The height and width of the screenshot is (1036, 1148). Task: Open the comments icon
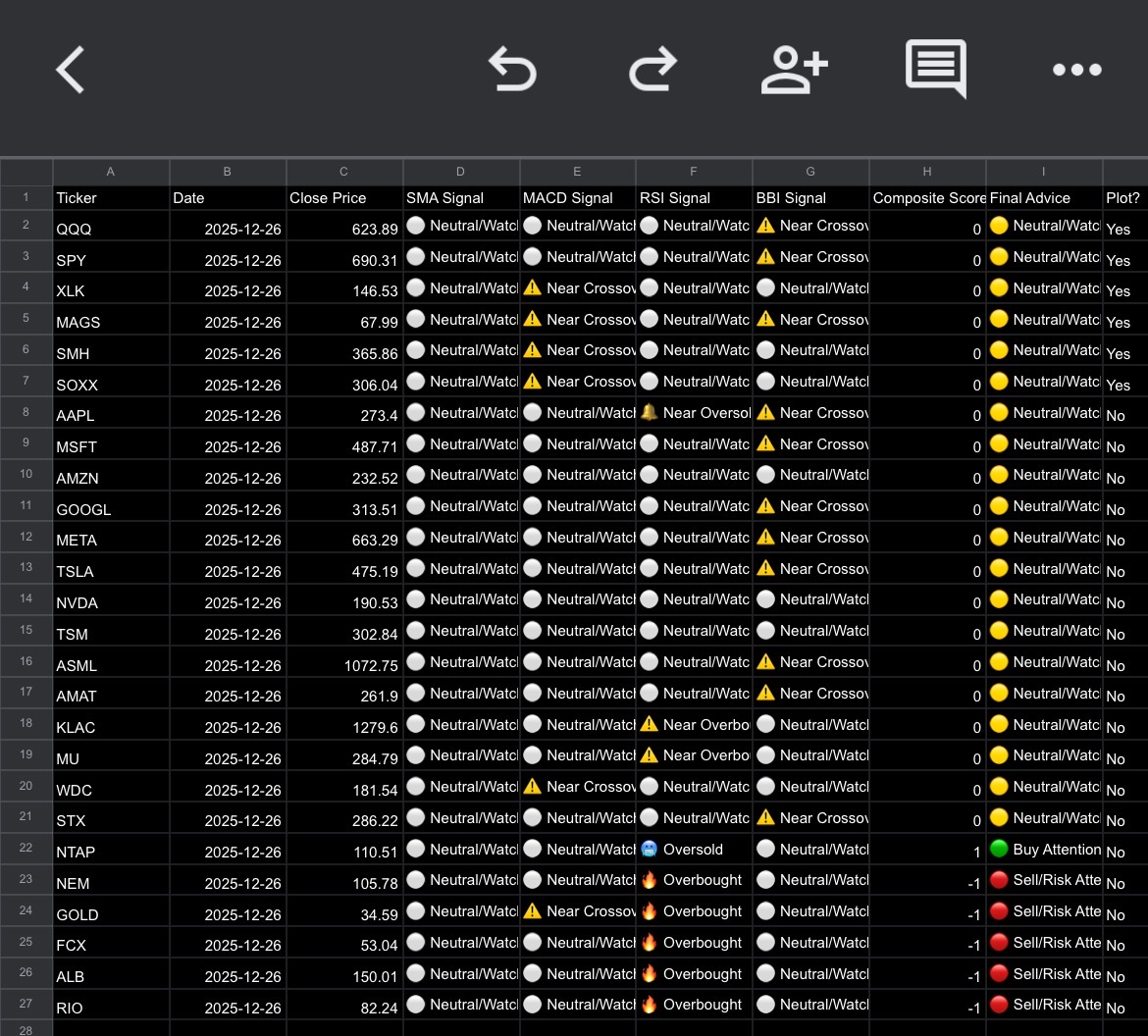tap(936, 69)
